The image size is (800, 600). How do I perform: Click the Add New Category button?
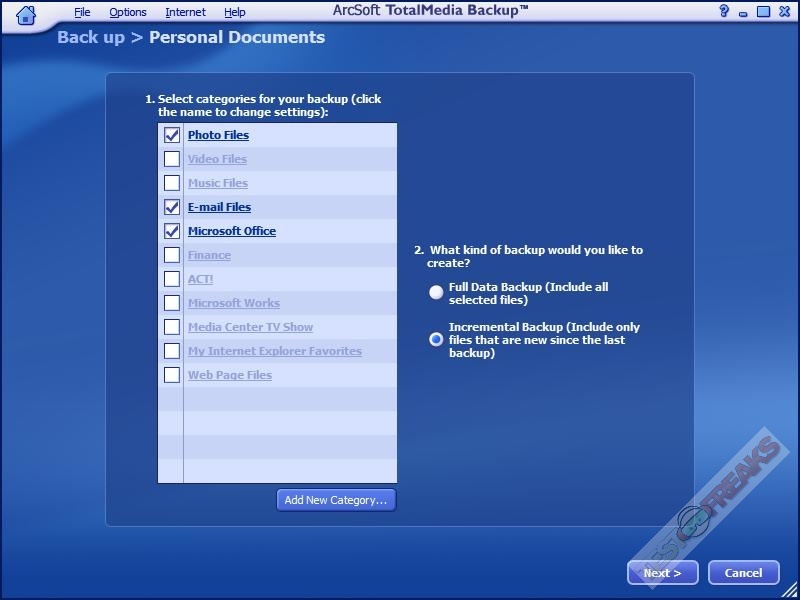pyautogui.click(x=336, y=500)
